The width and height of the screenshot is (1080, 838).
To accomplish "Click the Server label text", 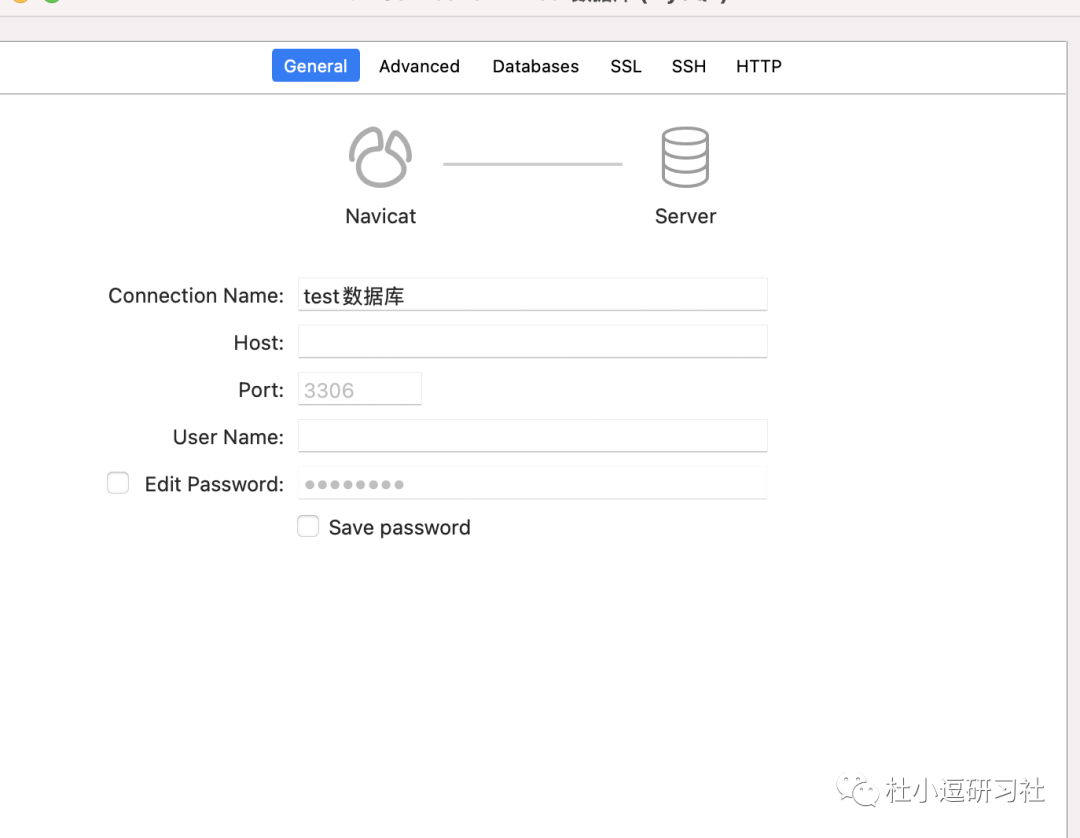I will coord(685,216).
